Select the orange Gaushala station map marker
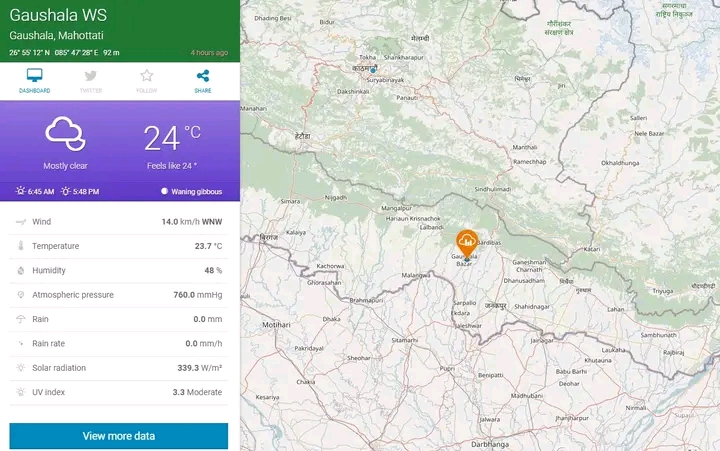Viewport: 720px width, 451px height. (466, 241)
